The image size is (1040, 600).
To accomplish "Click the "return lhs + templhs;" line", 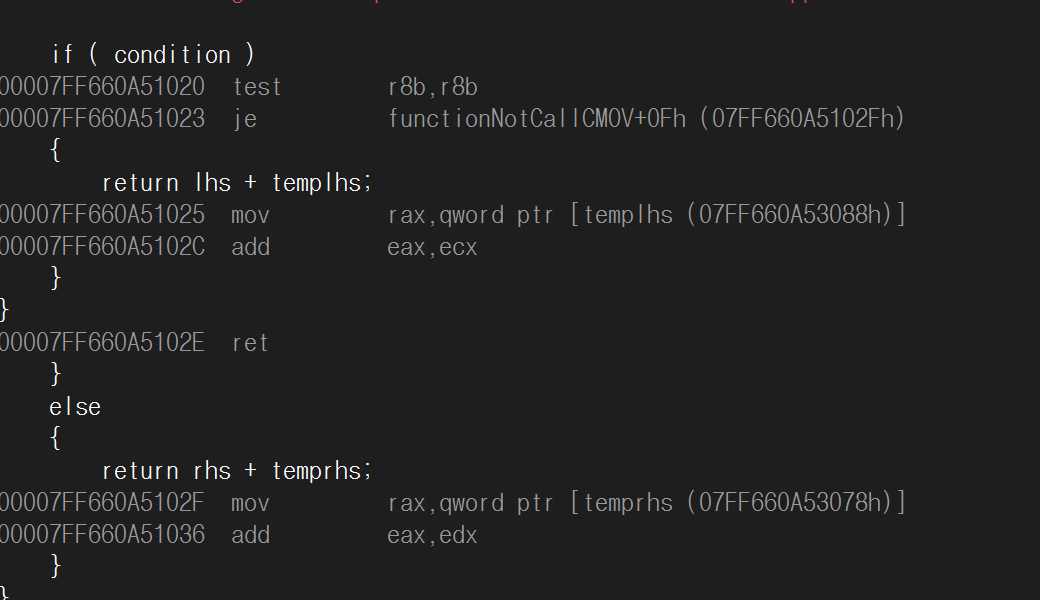I will [x=237, y=183].
